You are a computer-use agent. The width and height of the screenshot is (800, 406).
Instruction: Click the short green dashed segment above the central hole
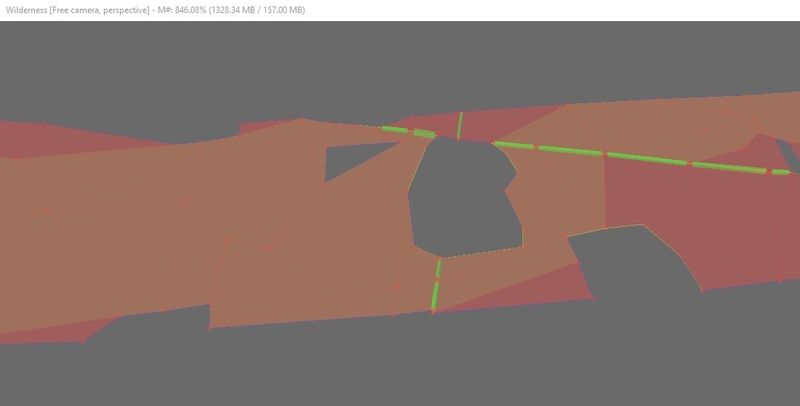(x=460, y=125)
